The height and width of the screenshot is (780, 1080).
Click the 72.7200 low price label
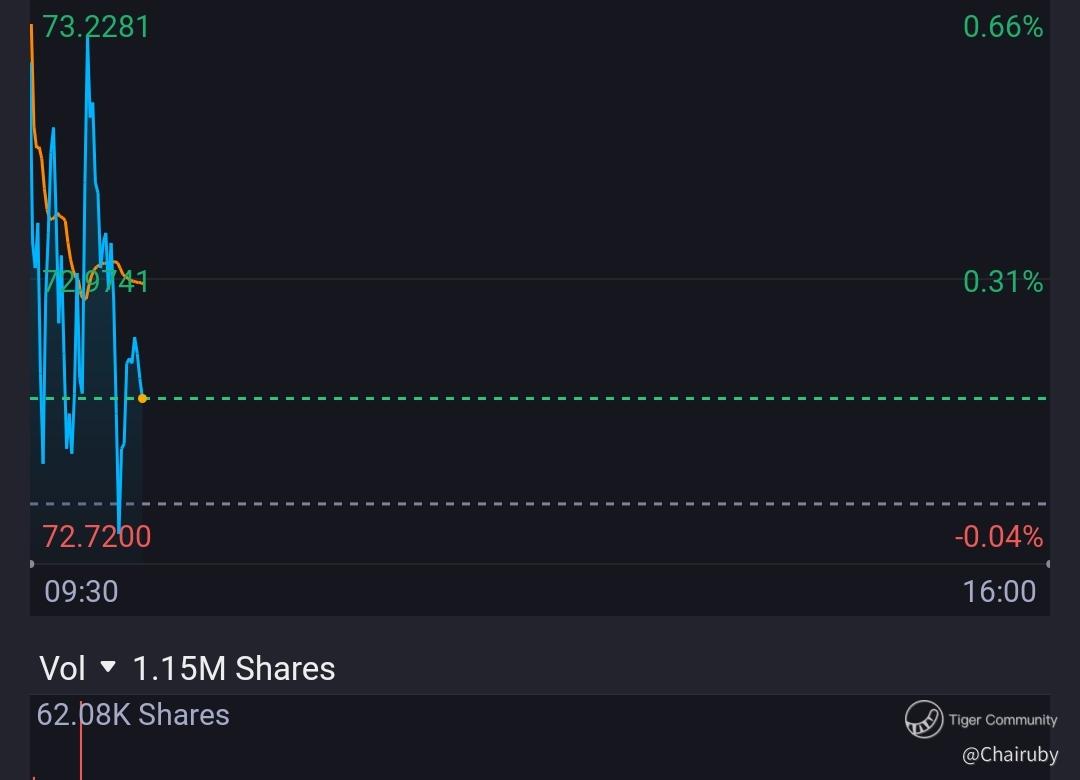tap(96, 537)
